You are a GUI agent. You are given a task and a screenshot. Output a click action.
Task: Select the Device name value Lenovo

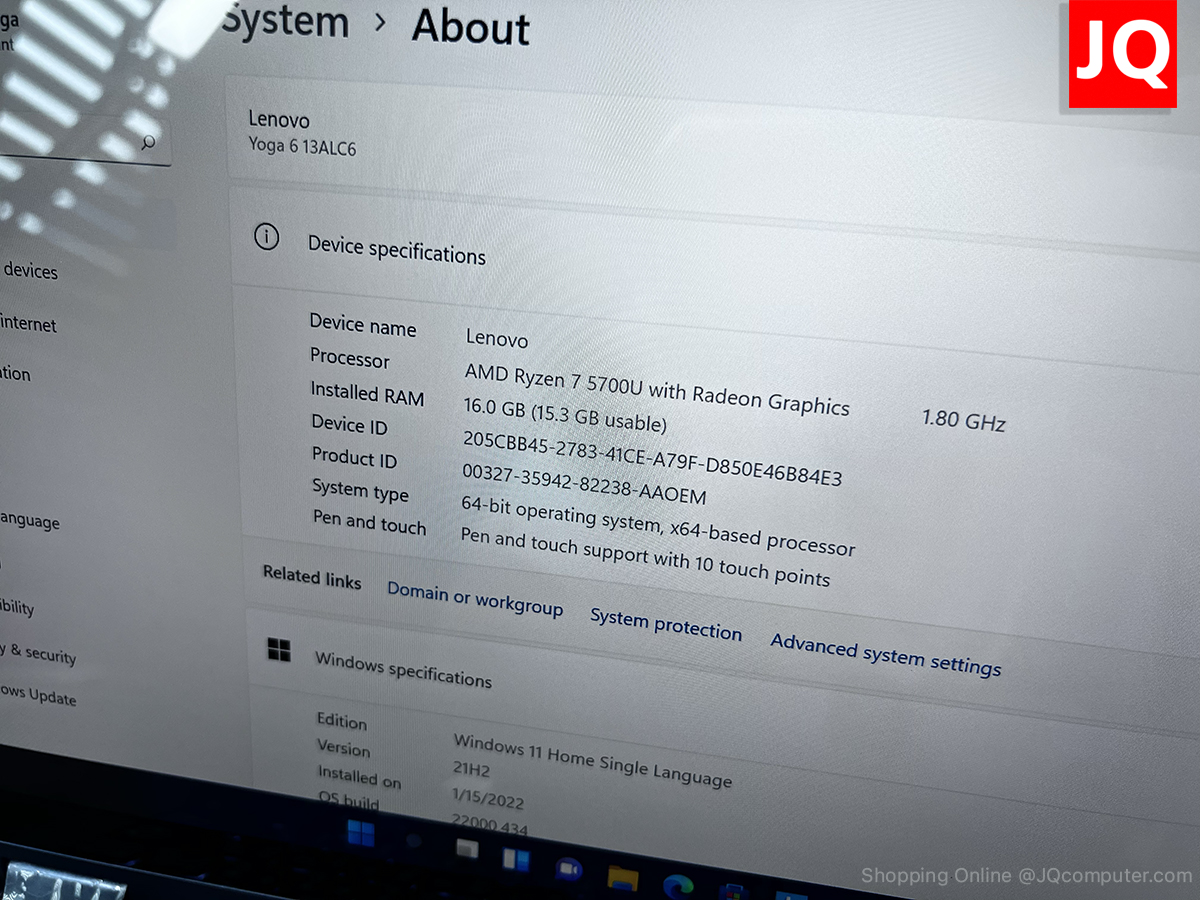pyautogui.click(x=497, y=338)
